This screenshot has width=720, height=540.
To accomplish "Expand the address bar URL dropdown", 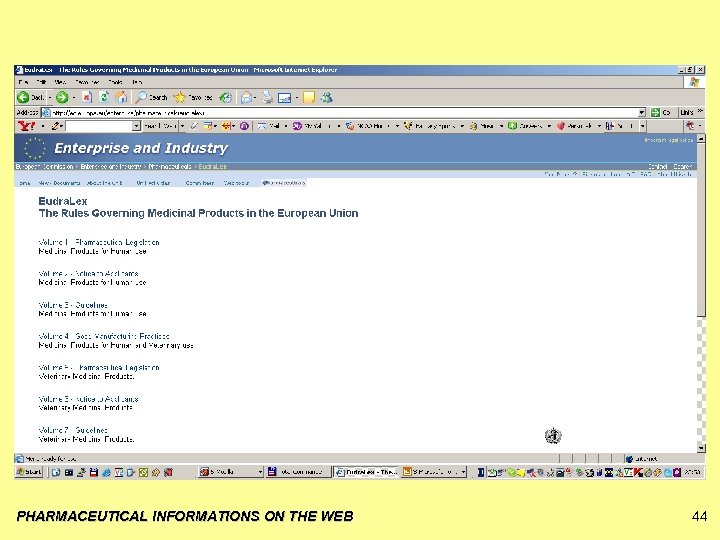I will [642, 112].
